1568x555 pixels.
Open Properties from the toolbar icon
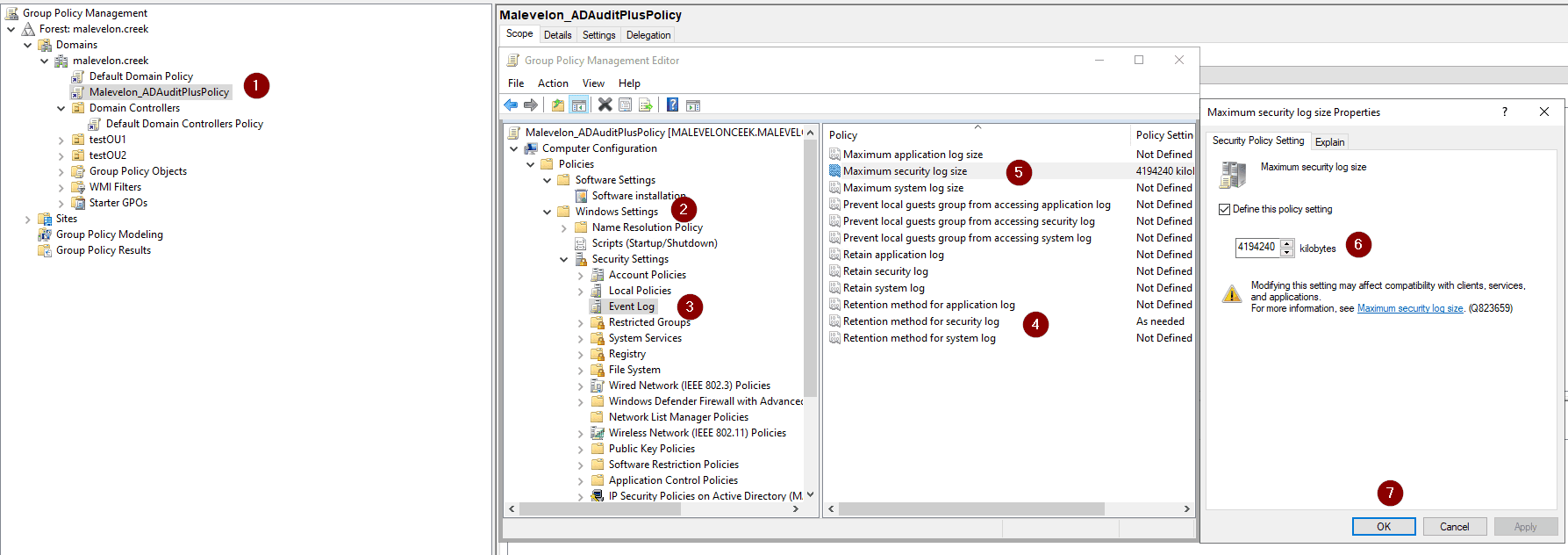[625, 105]
